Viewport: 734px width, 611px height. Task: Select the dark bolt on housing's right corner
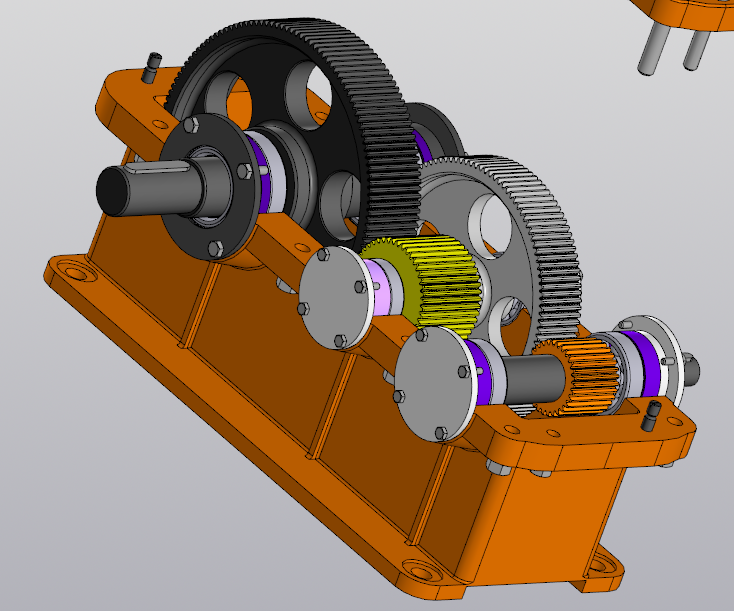pyautogui.click(x=653, y=414)
